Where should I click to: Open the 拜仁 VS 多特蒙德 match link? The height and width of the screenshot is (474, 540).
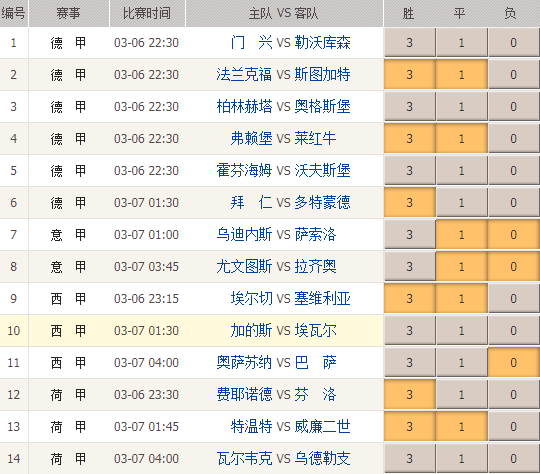point(290,202)
